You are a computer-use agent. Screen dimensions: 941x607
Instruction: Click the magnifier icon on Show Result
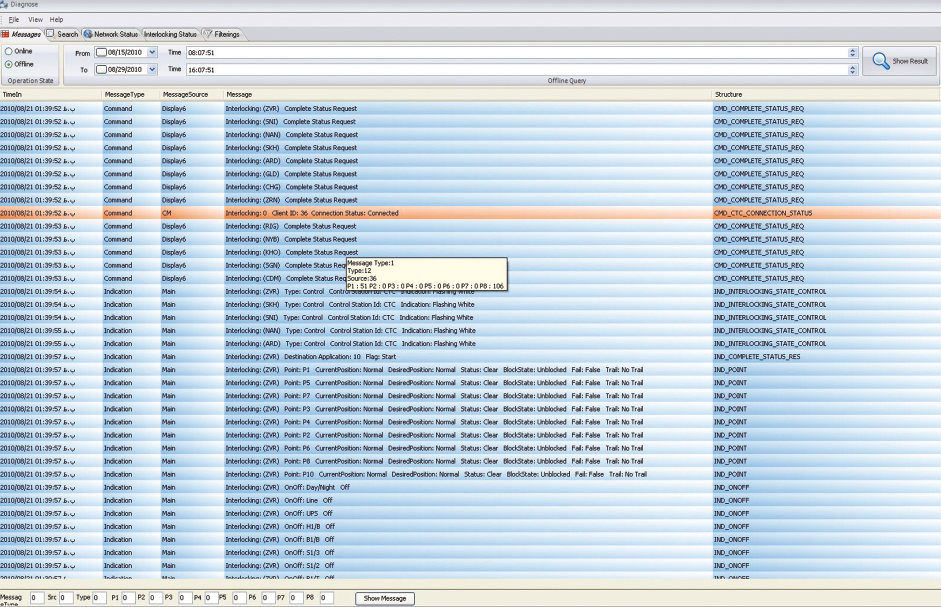tap(878, 60)
